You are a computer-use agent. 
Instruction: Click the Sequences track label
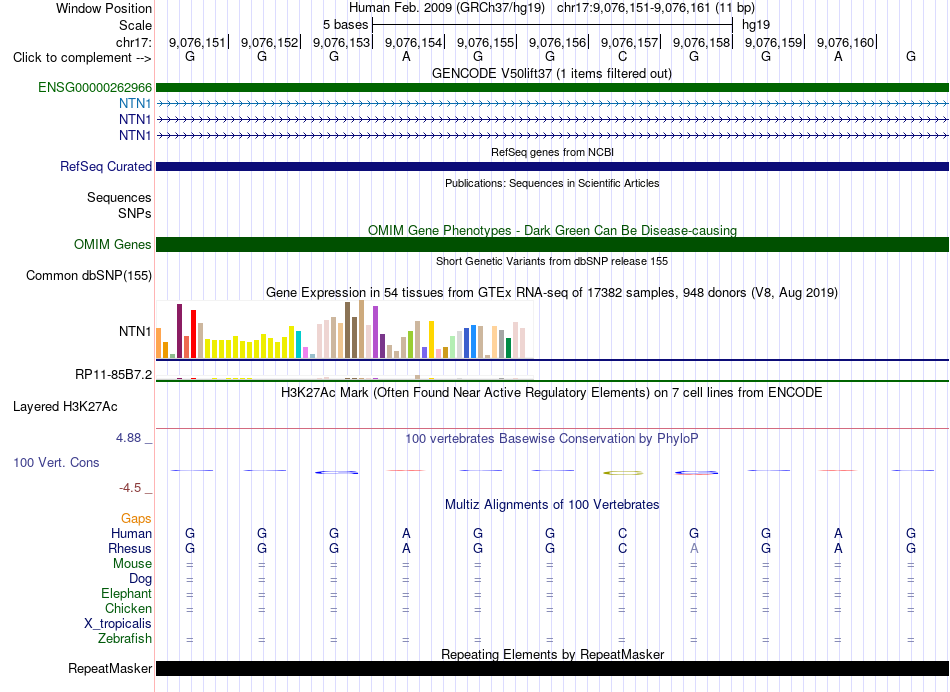click(x=119, y=198)
